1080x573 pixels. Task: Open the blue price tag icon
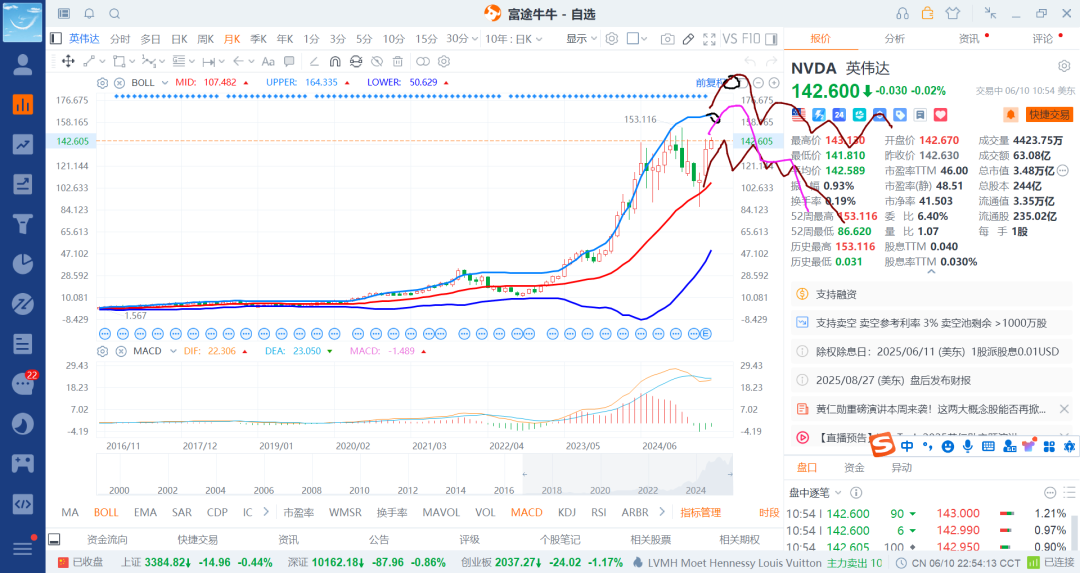coord(900,115)
